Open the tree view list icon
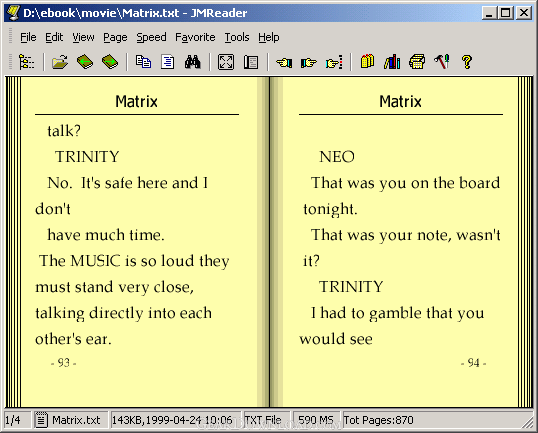538x433 pixels. click(26, 62)
